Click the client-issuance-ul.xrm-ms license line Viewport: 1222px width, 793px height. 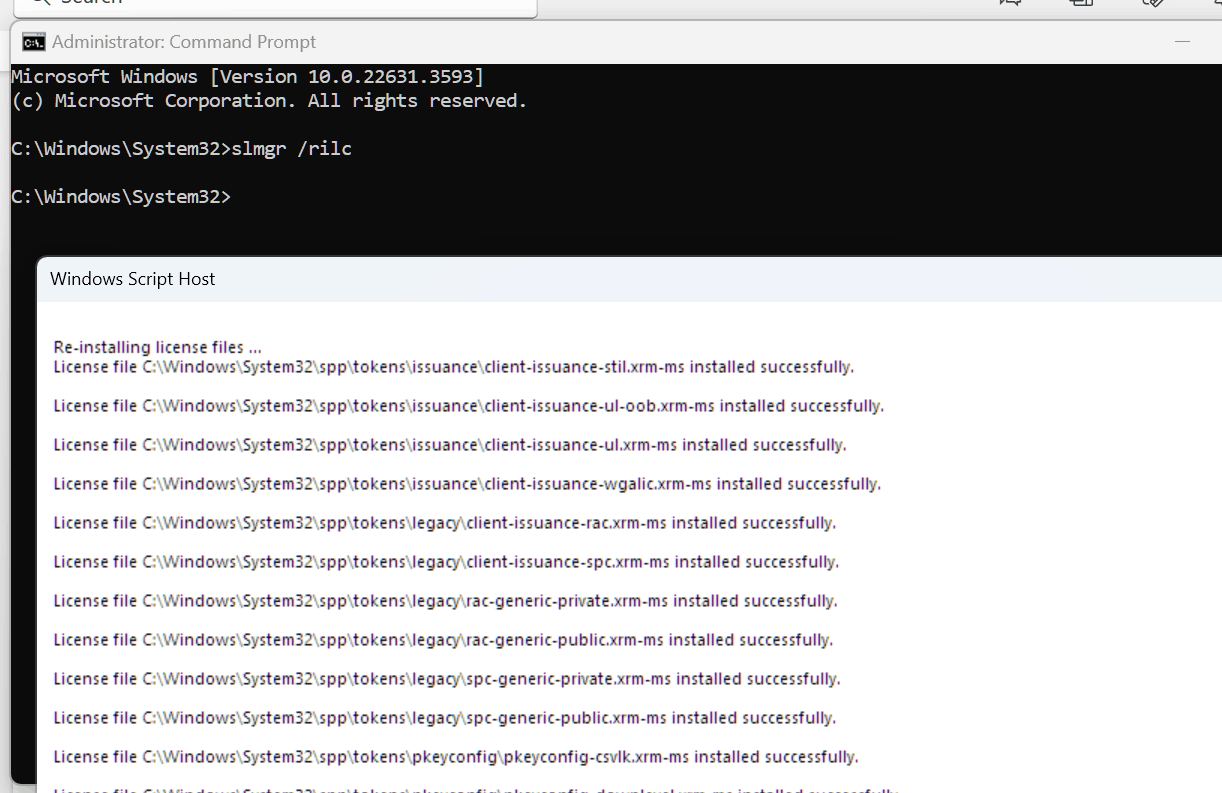450,445
